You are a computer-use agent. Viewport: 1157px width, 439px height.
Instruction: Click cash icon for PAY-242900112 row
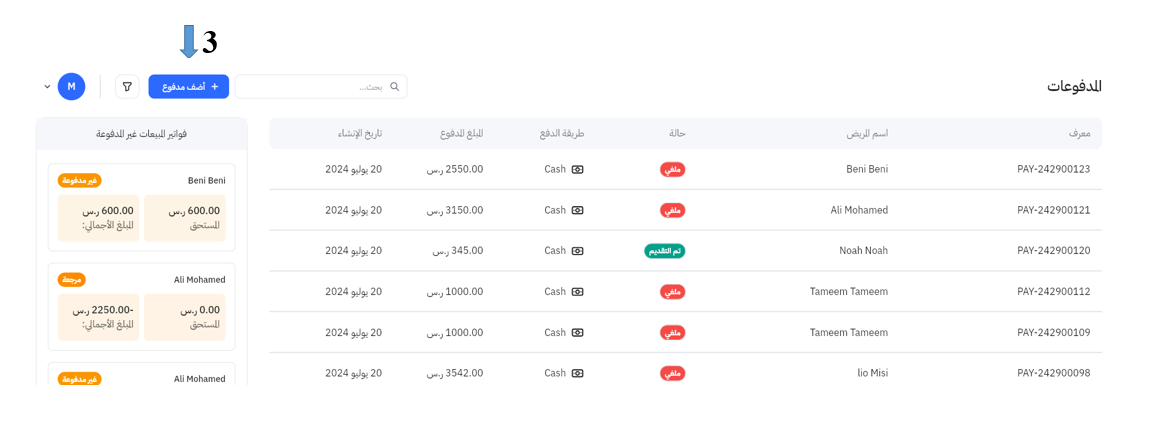click(x=577, y=292)
